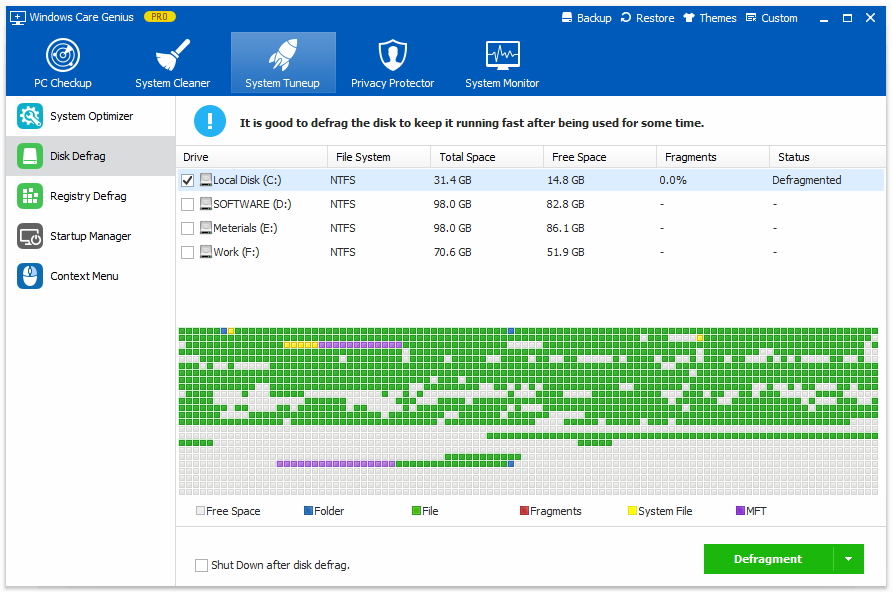Click the Disk Defrag drive icon

(x=30, y=156)
